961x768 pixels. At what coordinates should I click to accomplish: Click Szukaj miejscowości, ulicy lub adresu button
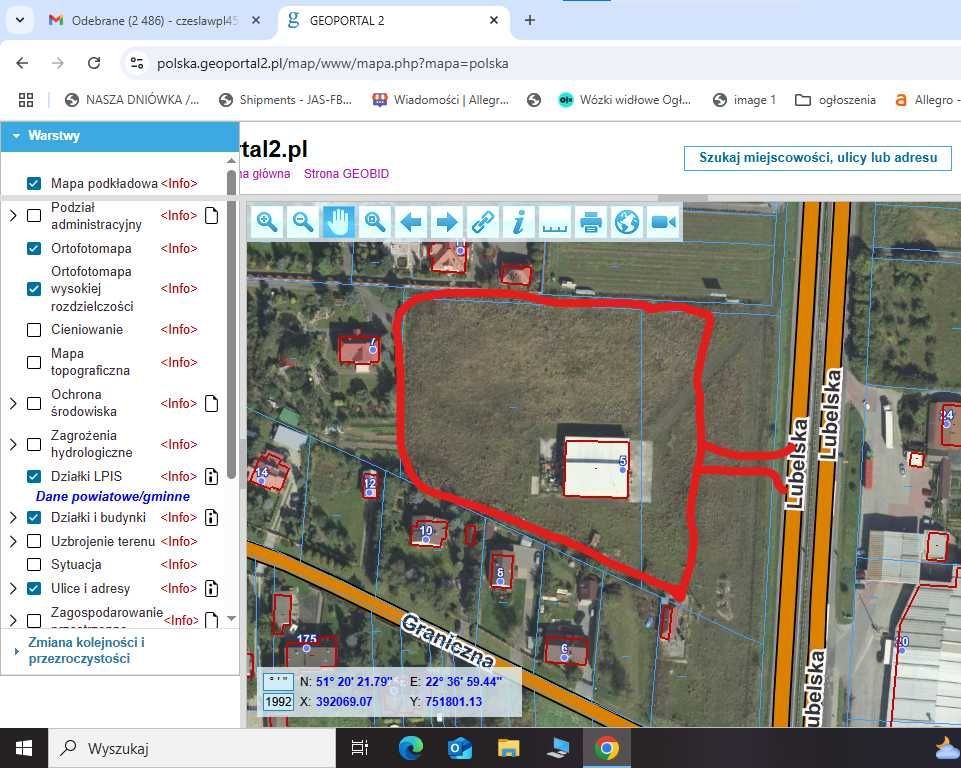point(817,158)
